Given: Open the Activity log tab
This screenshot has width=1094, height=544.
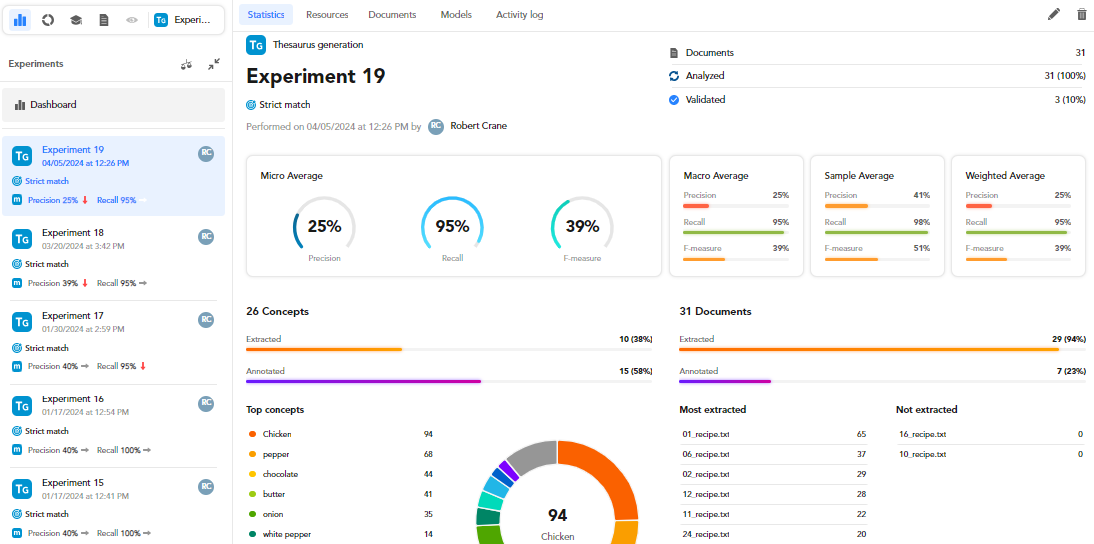Looking at the screenshot, I should coord(519,15).
